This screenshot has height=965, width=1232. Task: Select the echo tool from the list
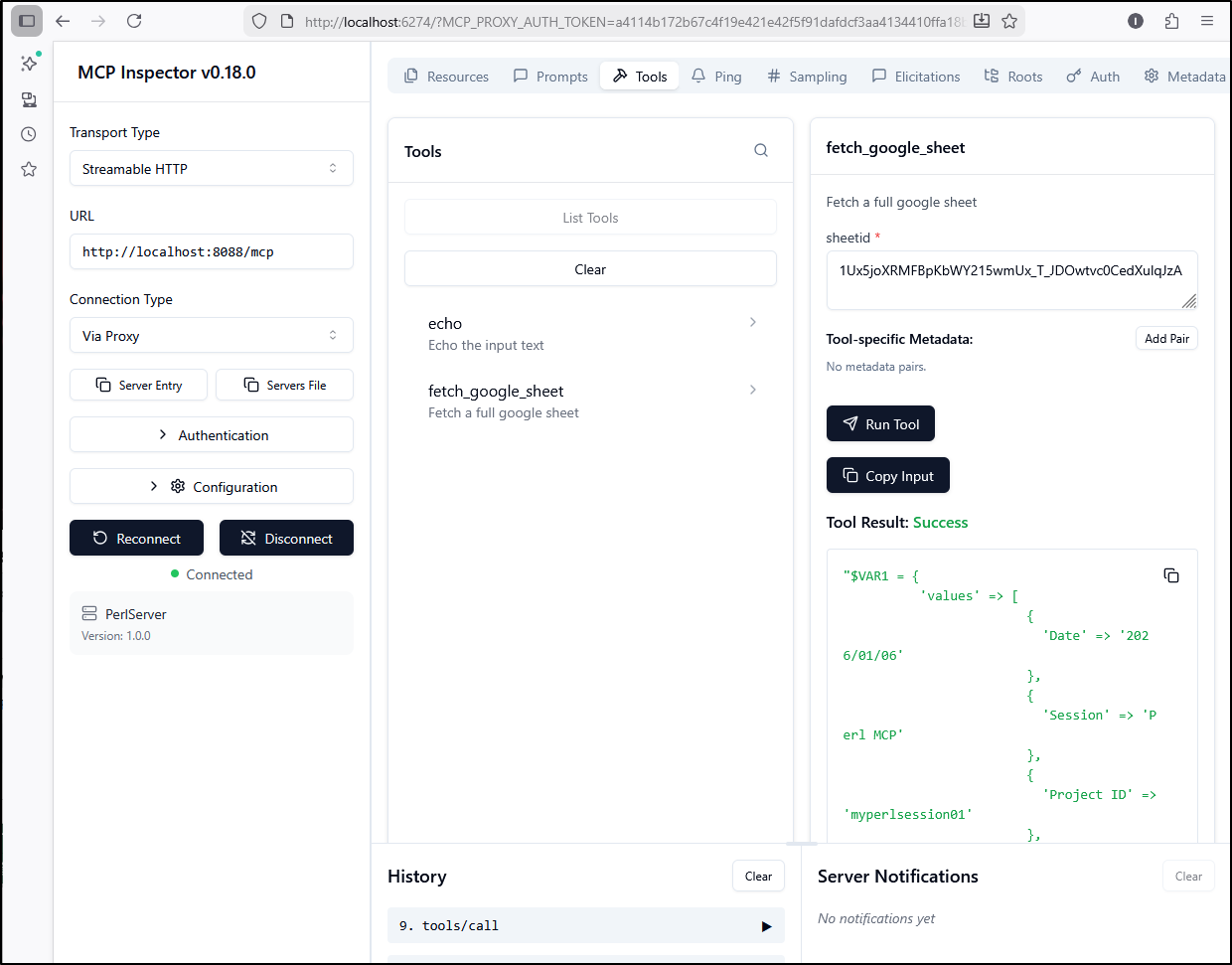click(x=590, y=334)
